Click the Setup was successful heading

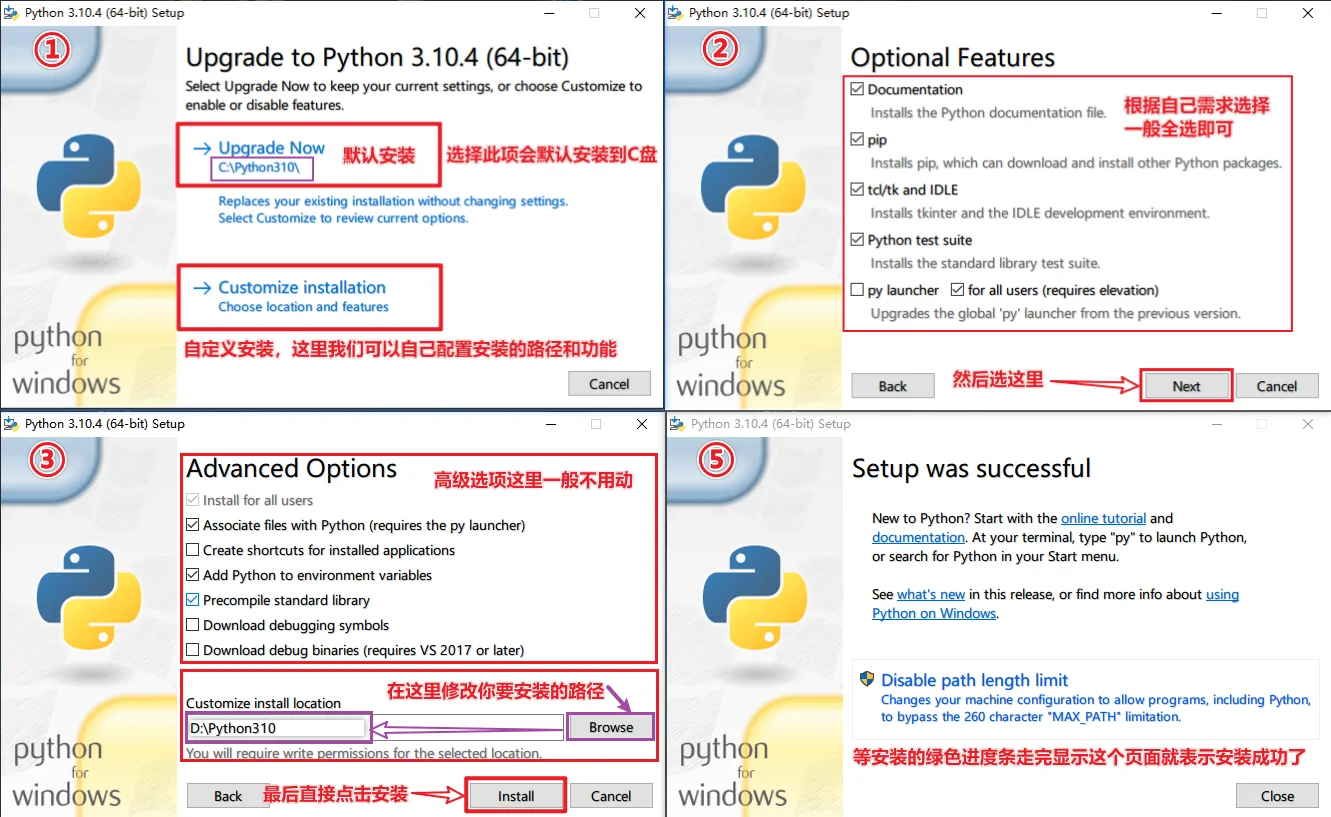coord(971,468)
